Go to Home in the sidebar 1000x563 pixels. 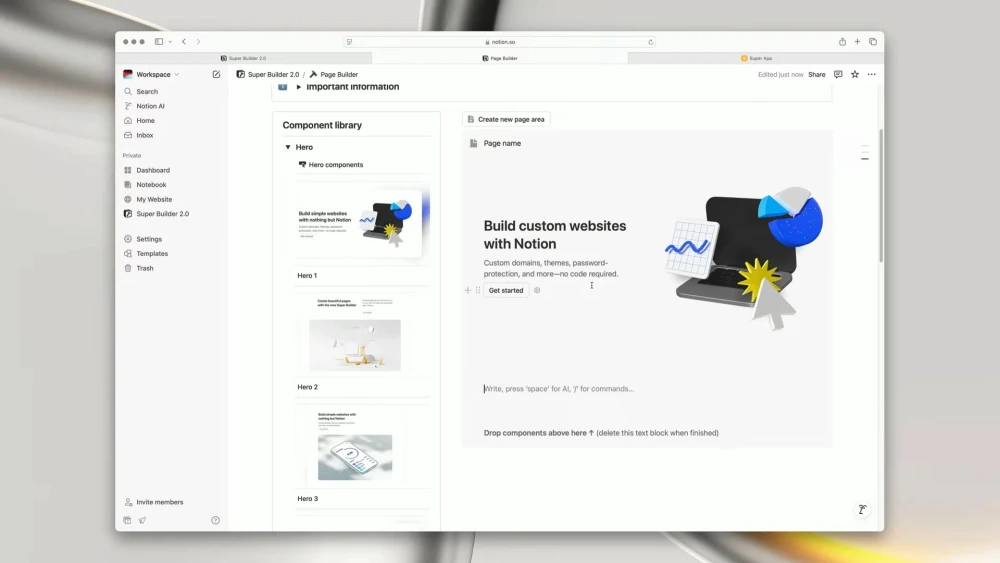tap(145, 121)
